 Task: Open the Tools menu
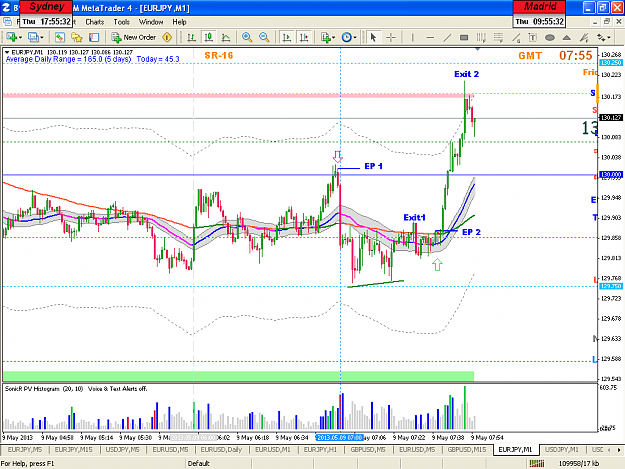click(122, 22)
